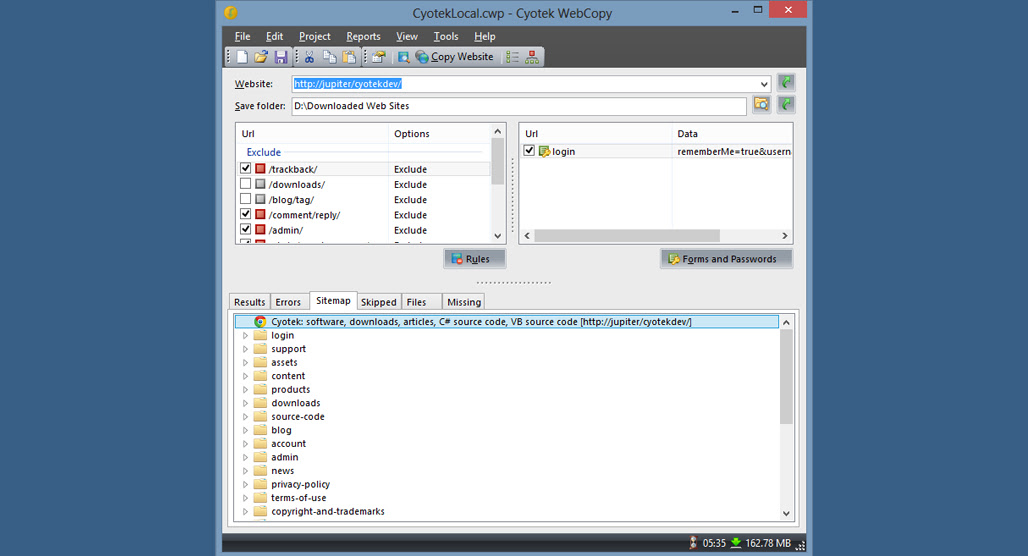This screenshot has width=1028, height=556.
Task: Click the green arrow beside the Website field
Action: click(786, 83)
